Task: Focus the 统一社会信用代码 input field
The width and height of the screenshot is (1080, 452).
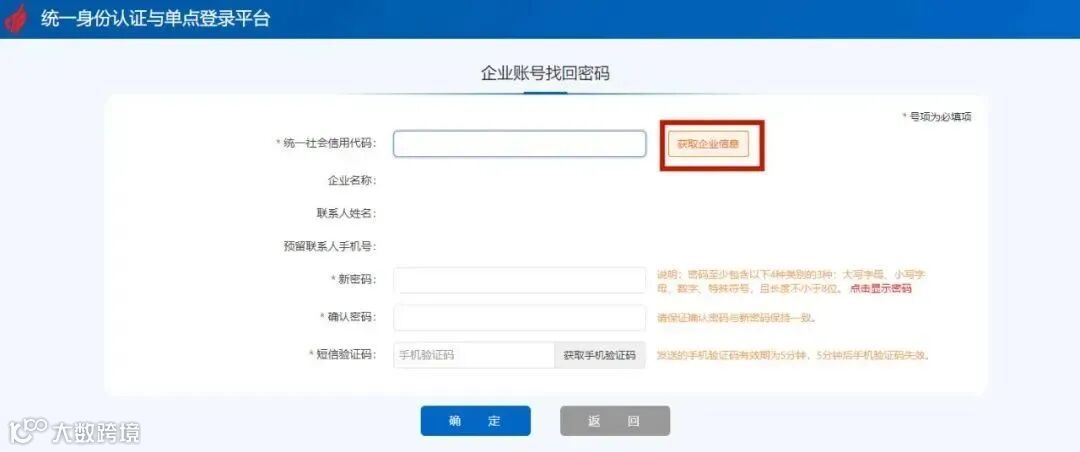Action: pos(519,144)
